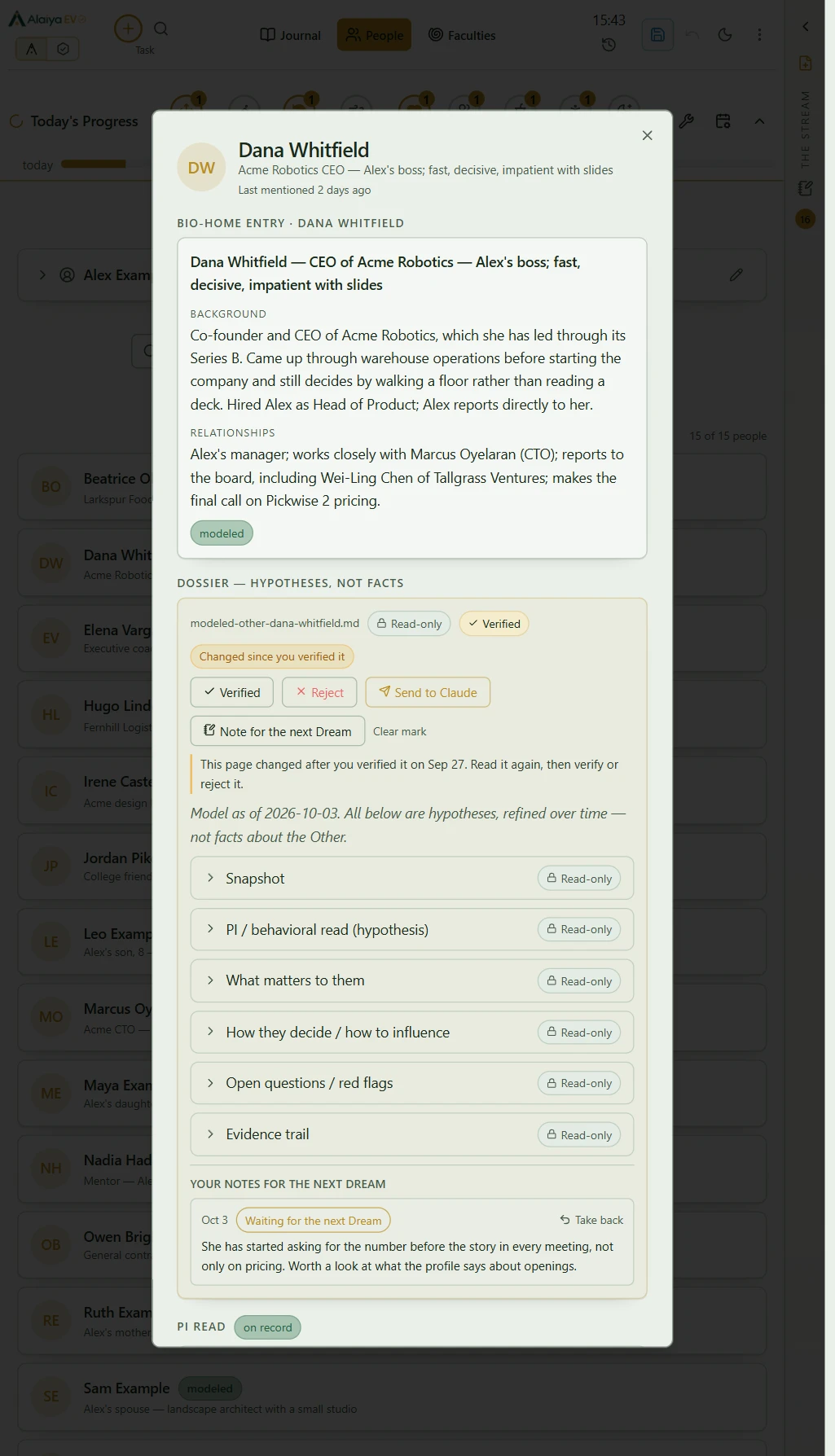Toggle the shield mode button under the logo
Viewport: 835px width, 1456px height.
tap(63, 49)
